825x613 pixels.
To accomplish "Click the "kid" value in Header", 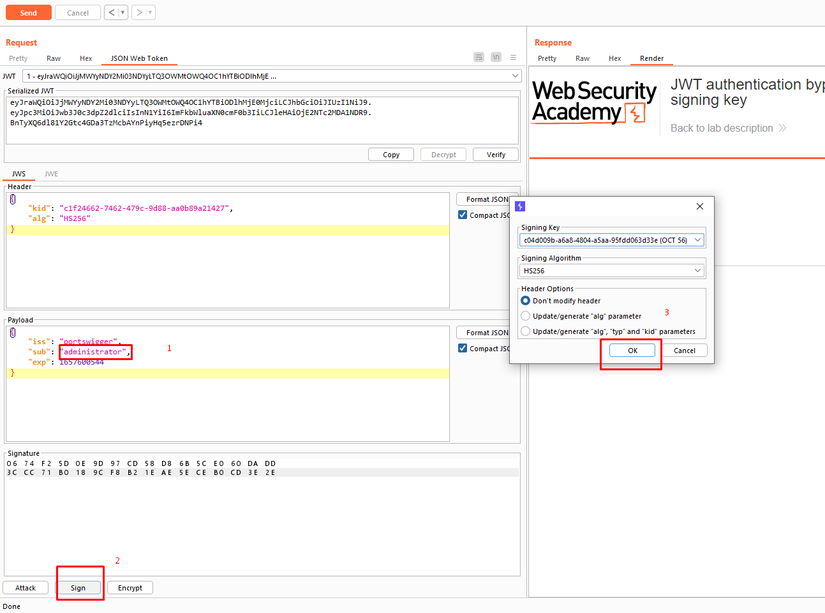I will click(144, 208).
